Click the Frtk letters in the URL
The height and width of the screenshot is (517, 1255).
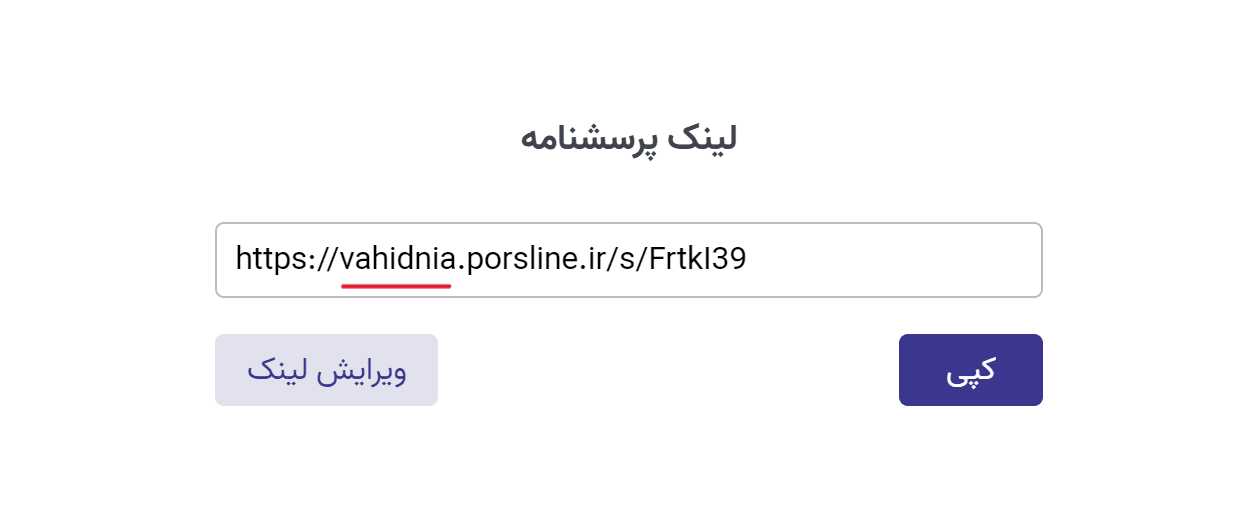pos(674,259)
